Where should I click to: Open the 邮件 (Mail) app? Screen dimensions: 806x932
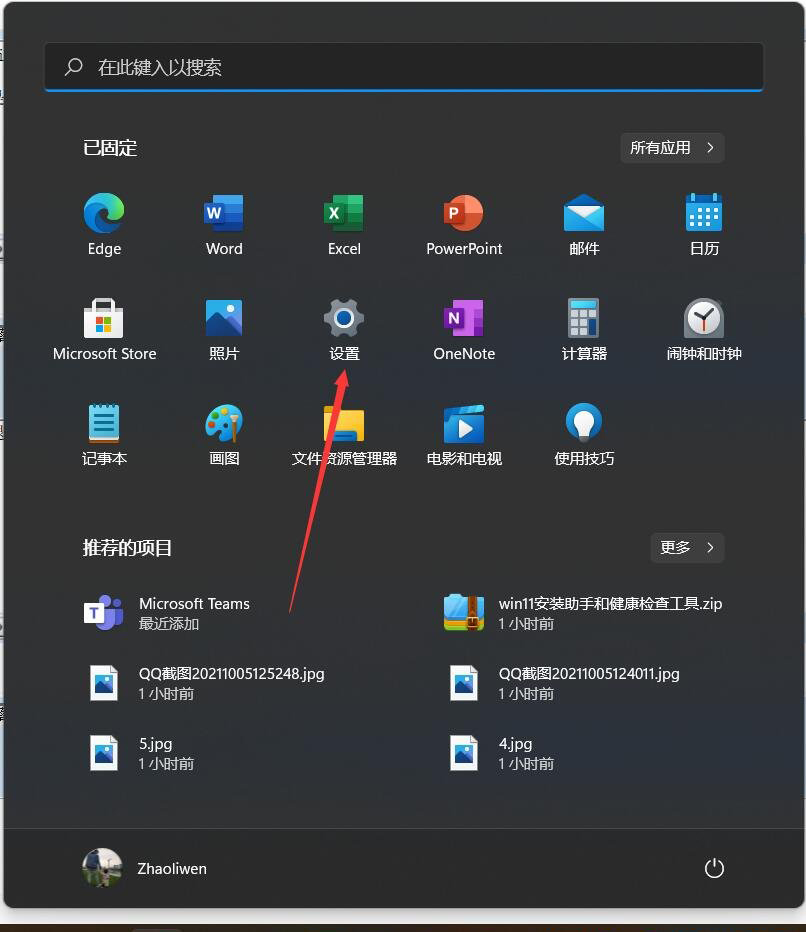coord(583,215)
